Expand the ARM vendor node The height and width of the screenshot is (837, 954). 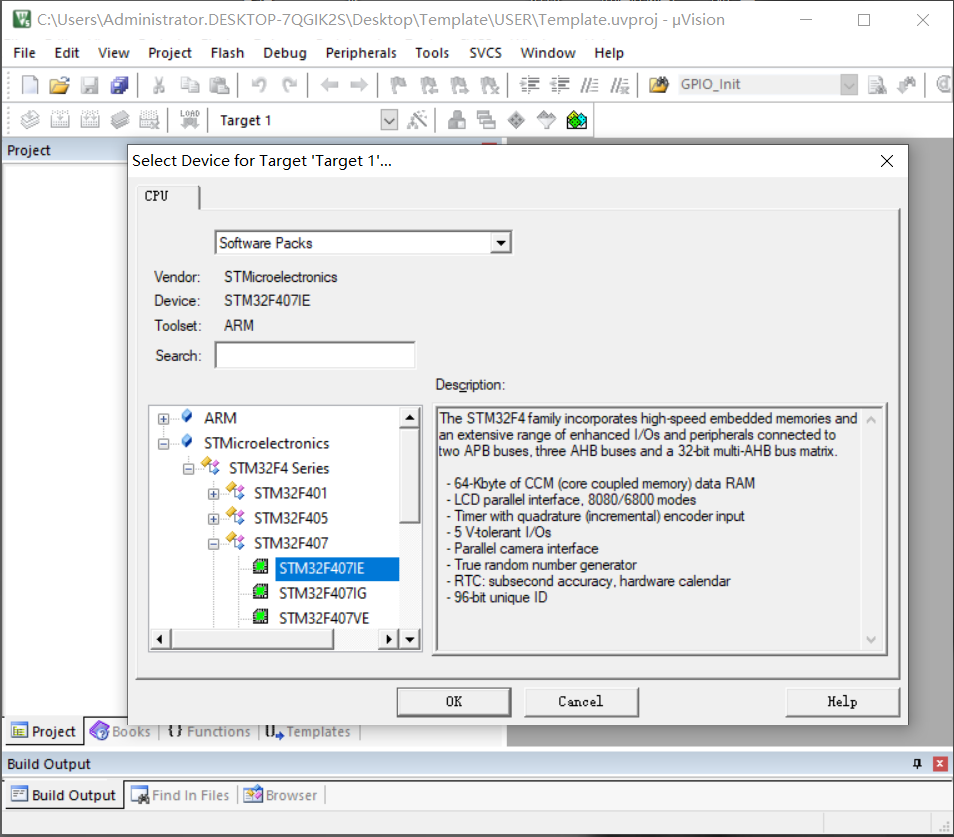click(163, 418)
